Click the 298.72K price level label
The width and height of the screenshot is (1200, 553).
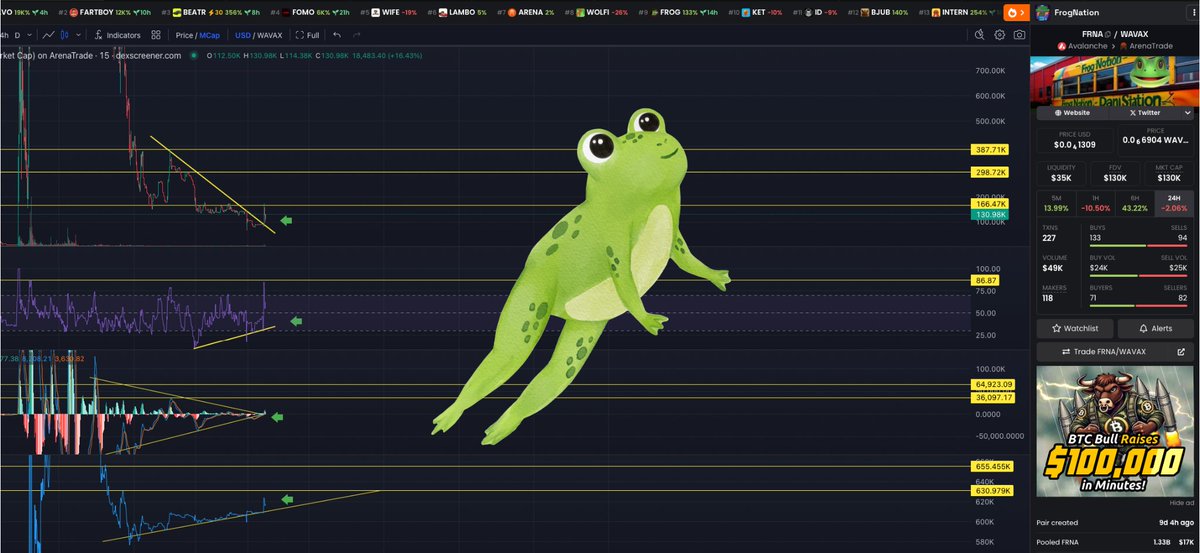(990, 172)
